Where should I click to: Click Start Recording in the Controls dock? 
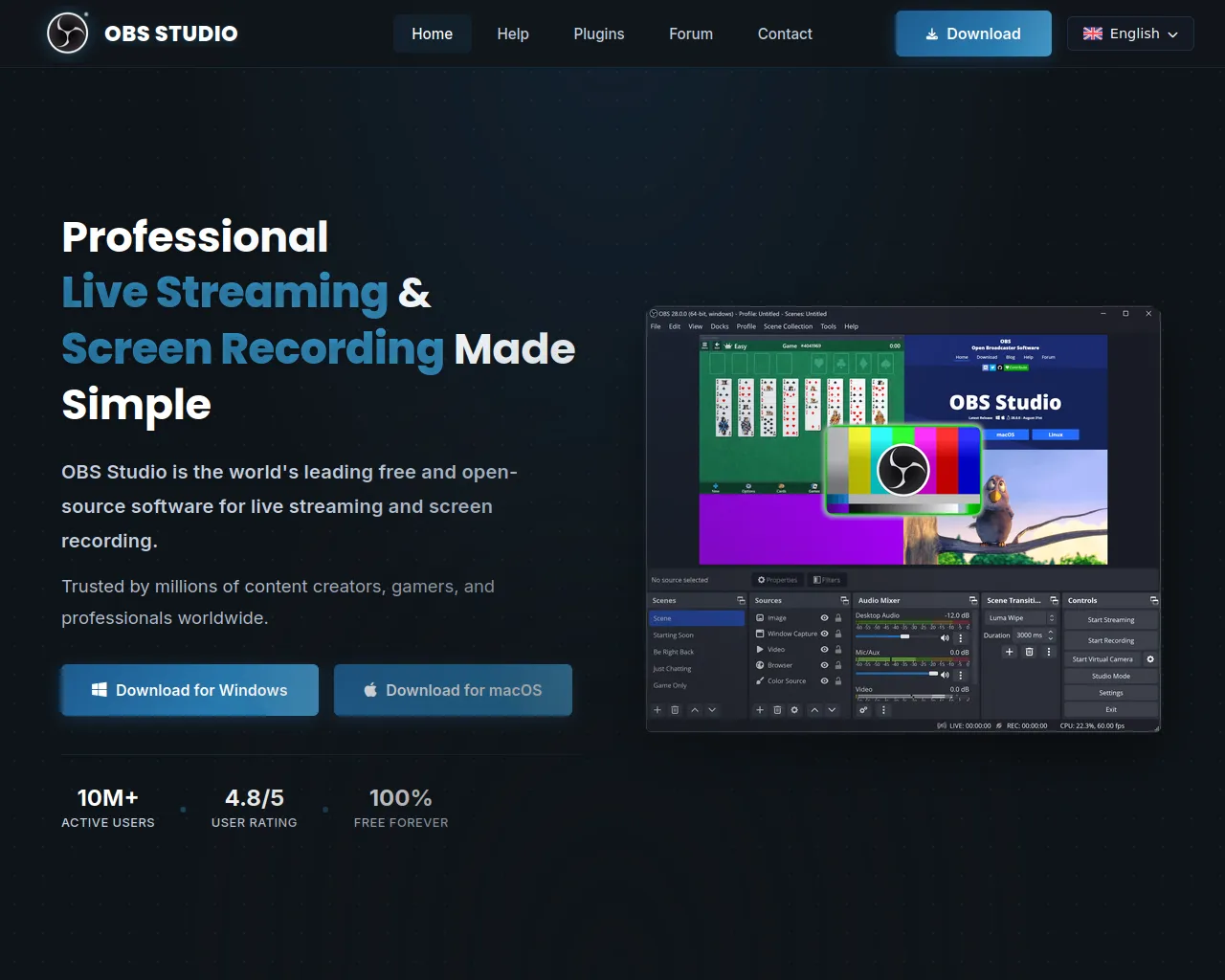(1111, 641)
